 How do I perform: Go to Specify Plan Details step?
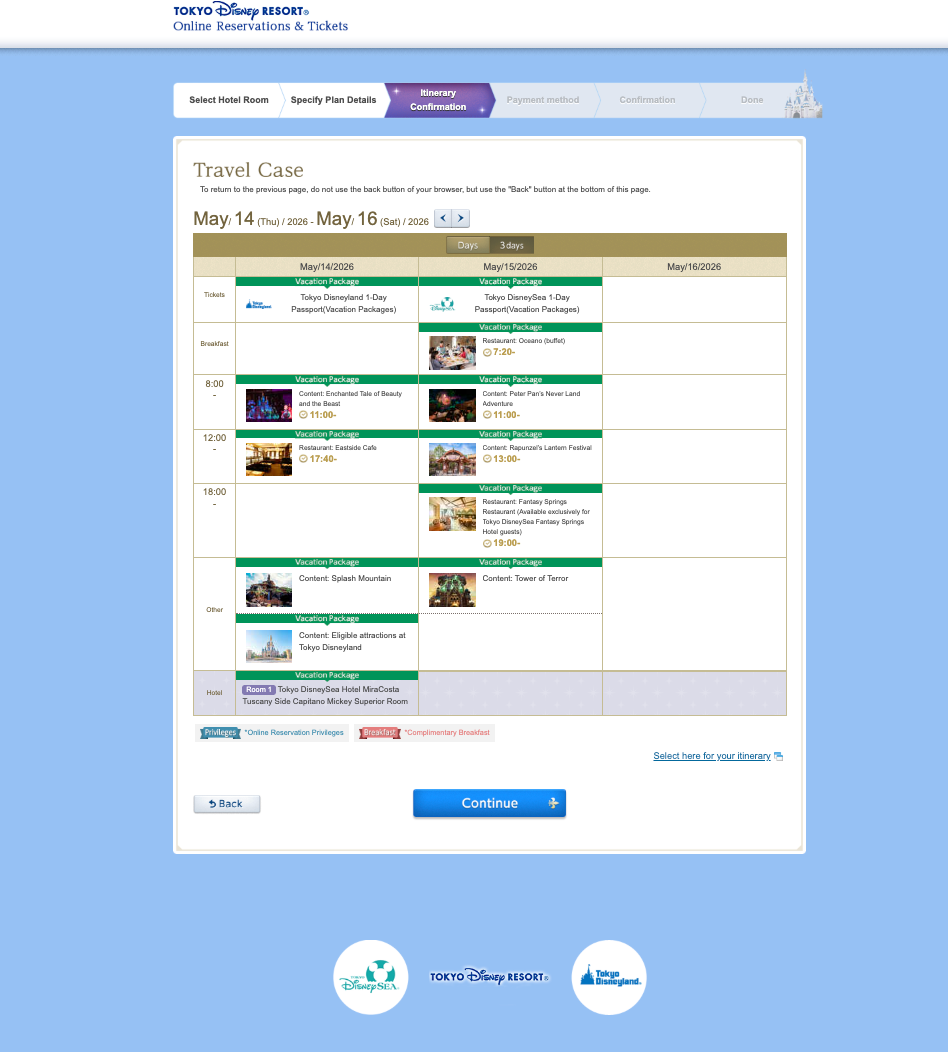point(333,100)
